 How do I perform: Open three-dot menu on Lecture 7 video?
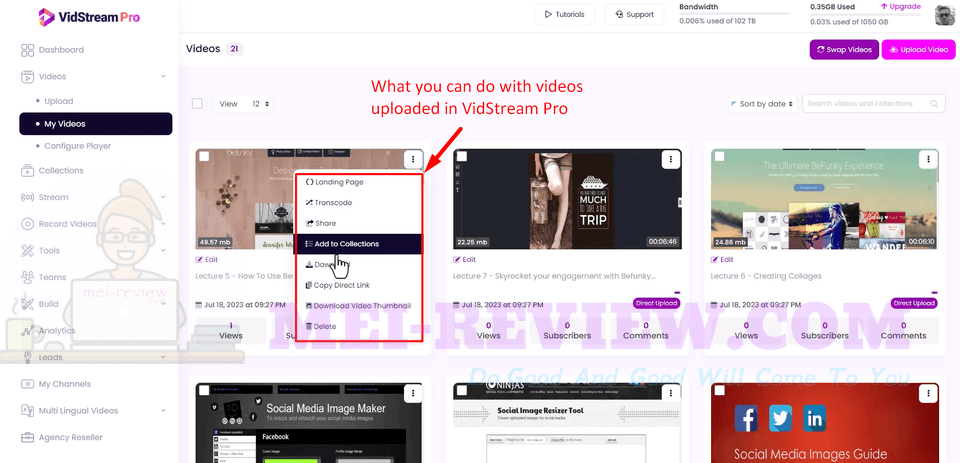(672, 159)
